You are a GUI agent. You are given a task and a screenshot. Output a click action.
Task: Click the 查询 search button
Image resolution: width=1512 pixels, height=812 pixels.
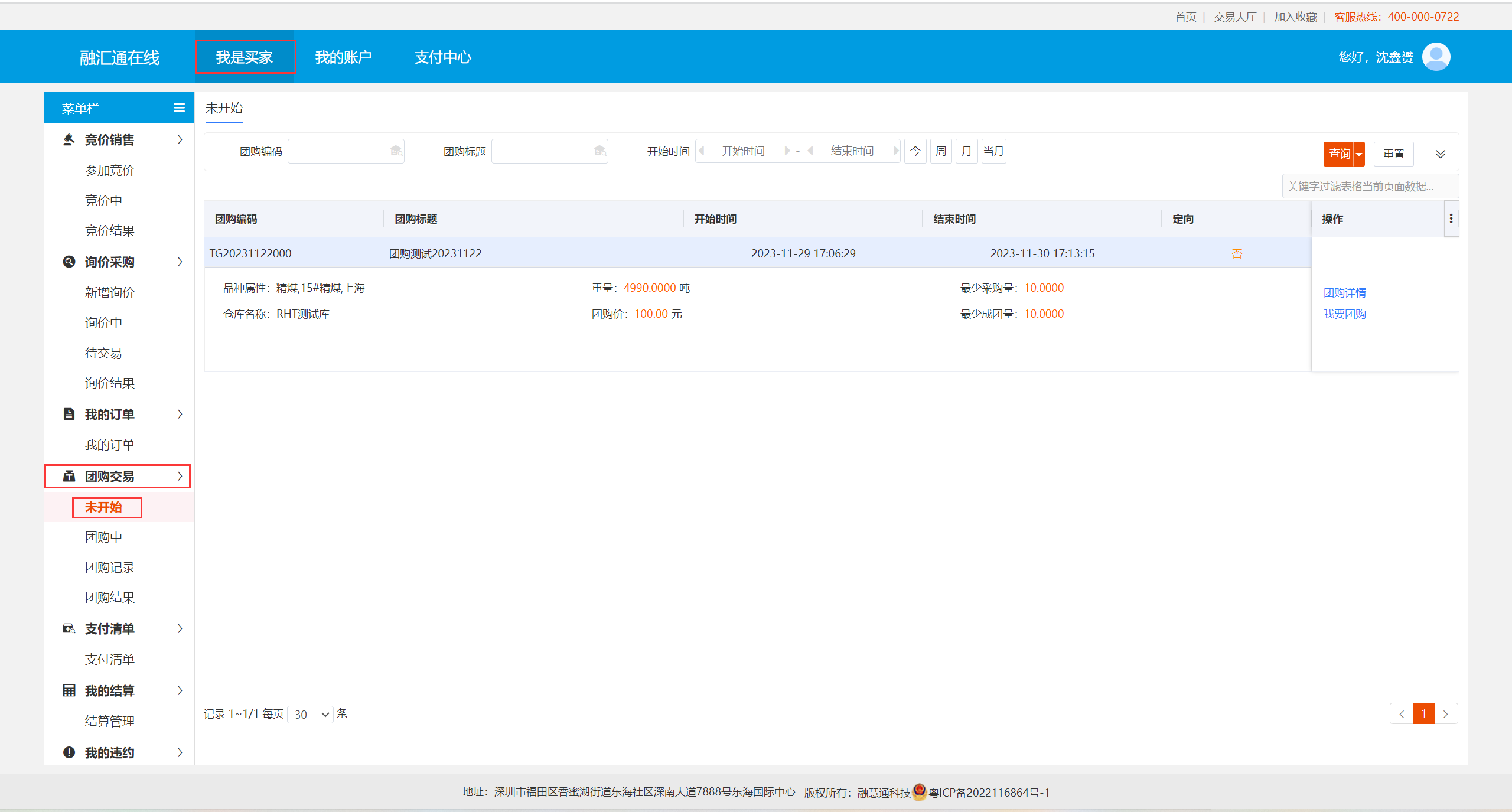(1339, 154)
